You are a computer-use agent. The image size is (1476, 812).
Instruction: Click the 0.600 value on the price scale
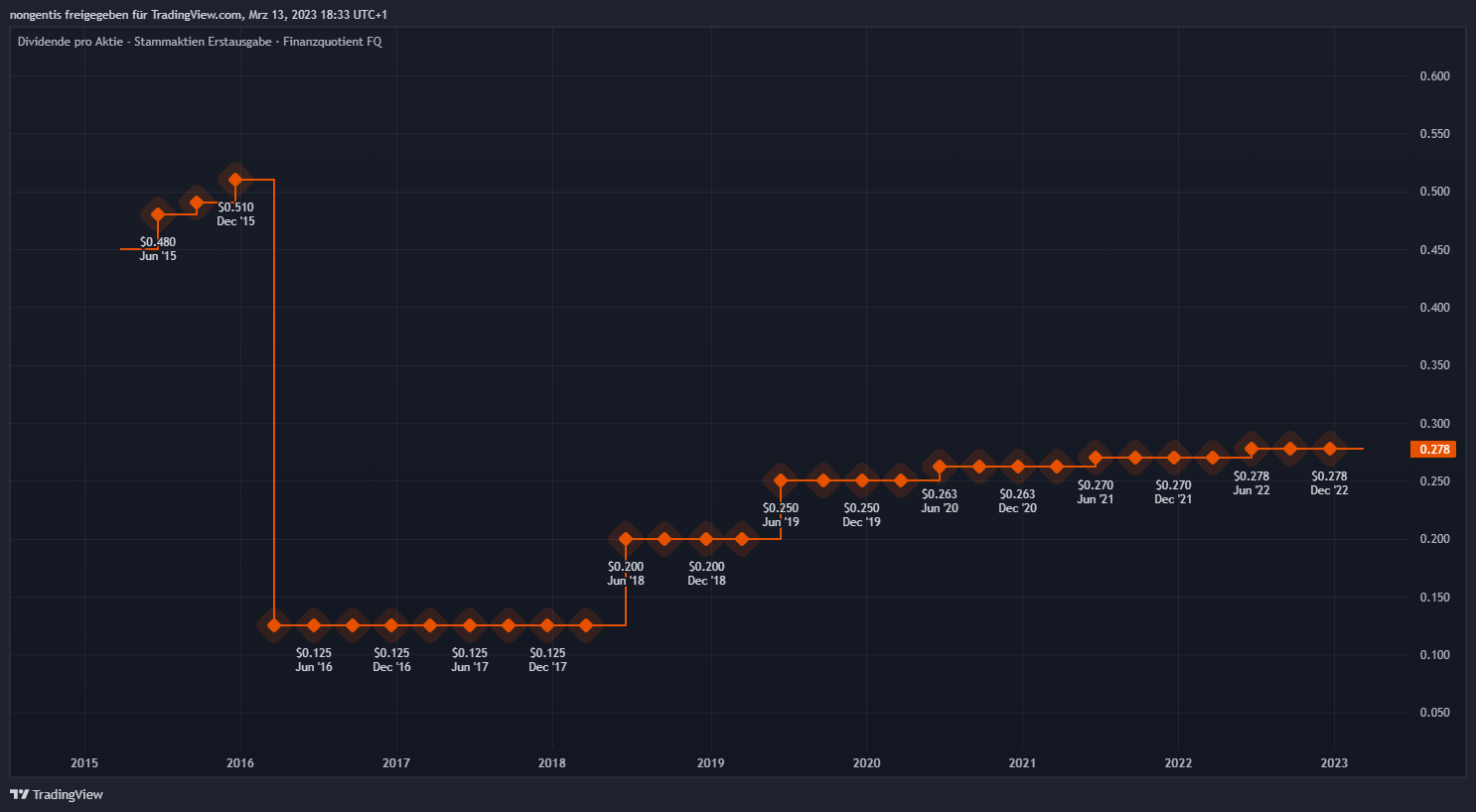1434,76
